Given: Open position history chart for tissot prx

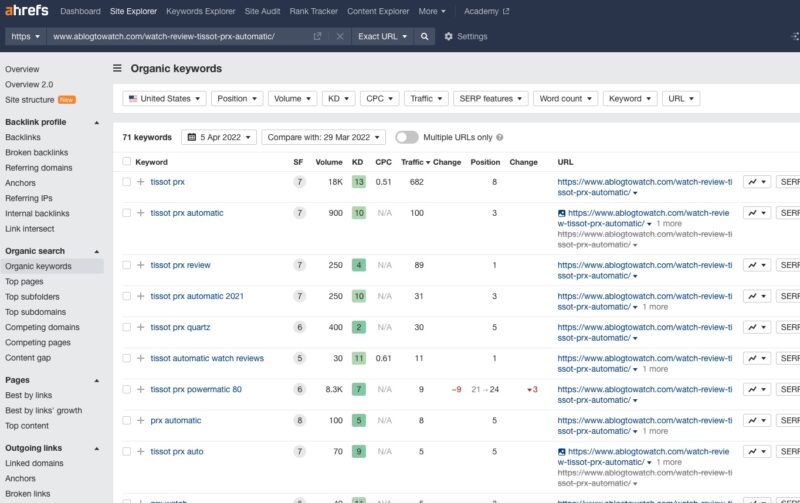Looking at the screenshot, I should click(757, 182).
